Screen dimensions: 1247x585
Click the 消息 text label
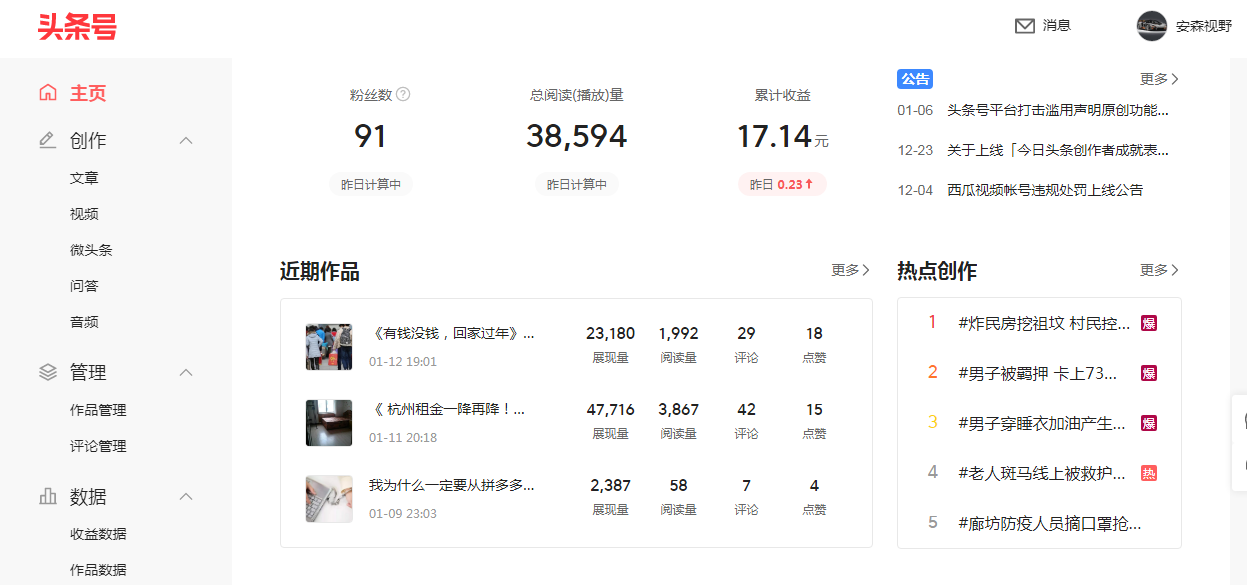(1057, 26)
